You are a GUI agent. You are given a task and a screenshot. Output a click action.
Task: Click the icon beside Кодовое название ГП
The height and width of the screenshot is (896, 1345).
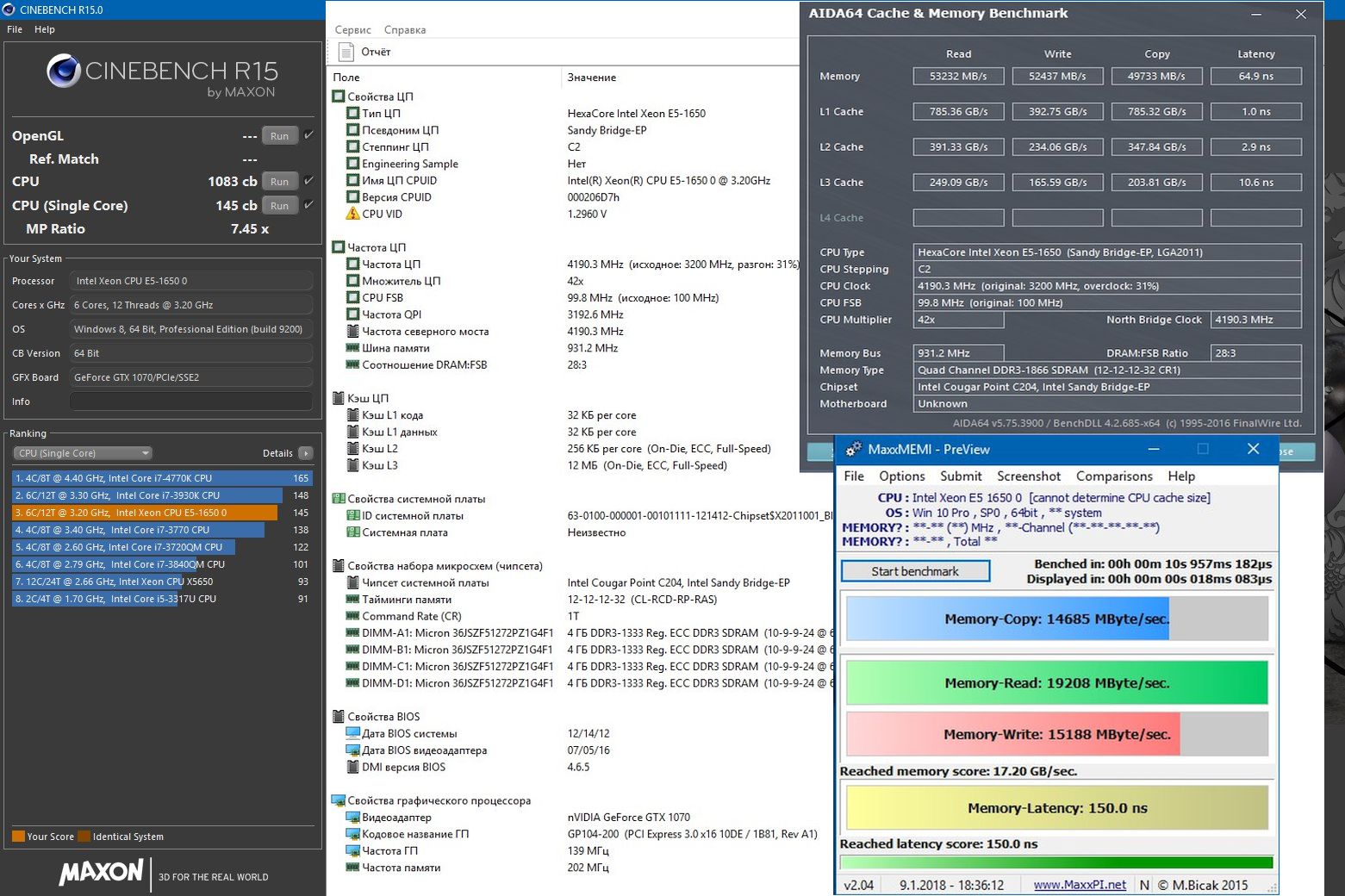click(x=352, y=834)
